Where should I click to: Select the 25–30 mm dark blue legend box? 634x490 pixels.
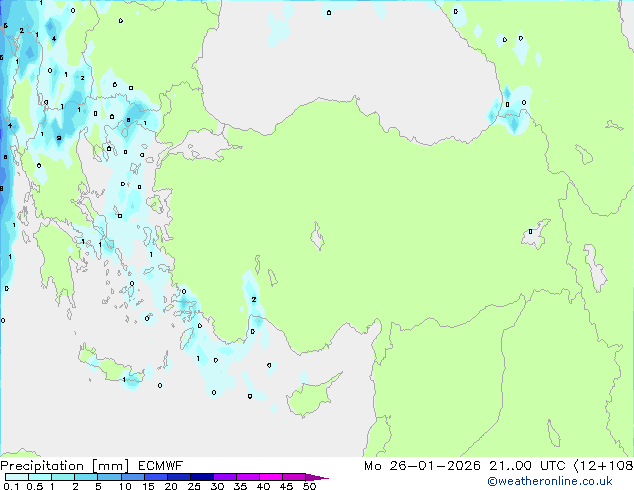click(x=202, y=477)
